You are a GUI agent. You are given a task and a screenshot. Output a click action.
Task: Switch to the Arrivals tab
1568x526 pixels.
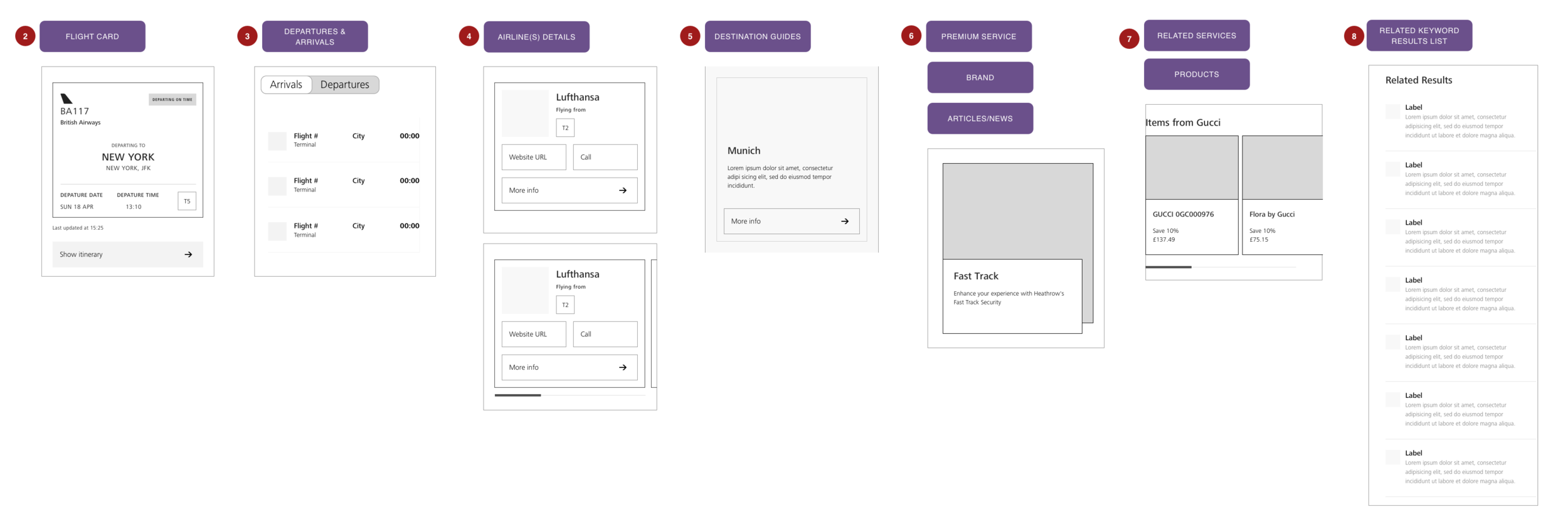click(286, 85)
